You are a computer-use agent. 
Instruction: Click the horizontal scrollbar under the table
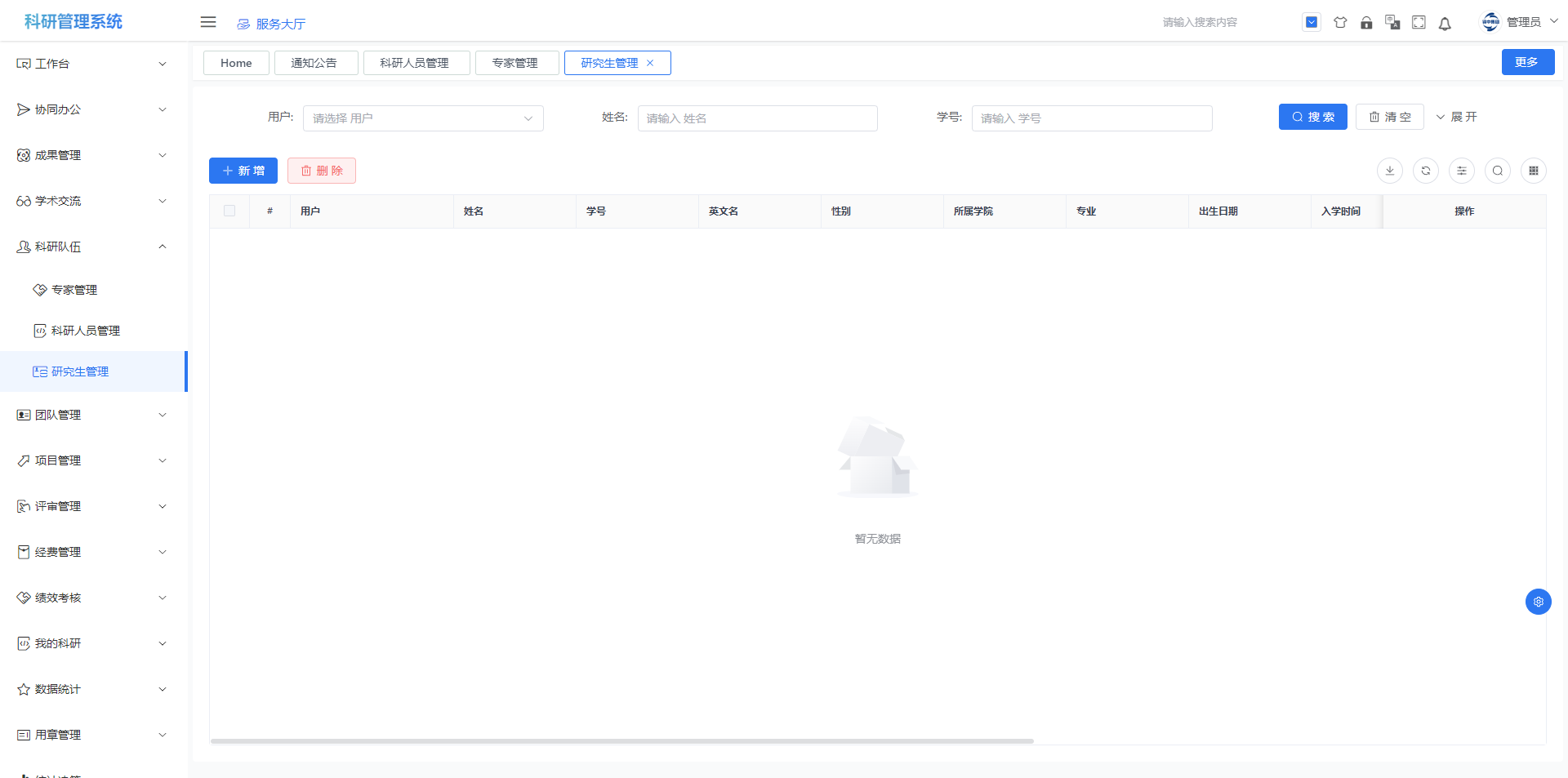pos(621,741)
